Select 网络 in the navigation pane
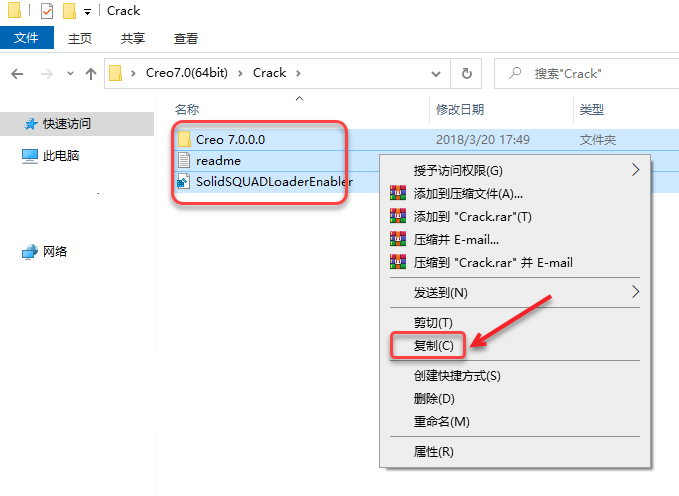The height and width of the screenshot is (496, 679). 55,251
